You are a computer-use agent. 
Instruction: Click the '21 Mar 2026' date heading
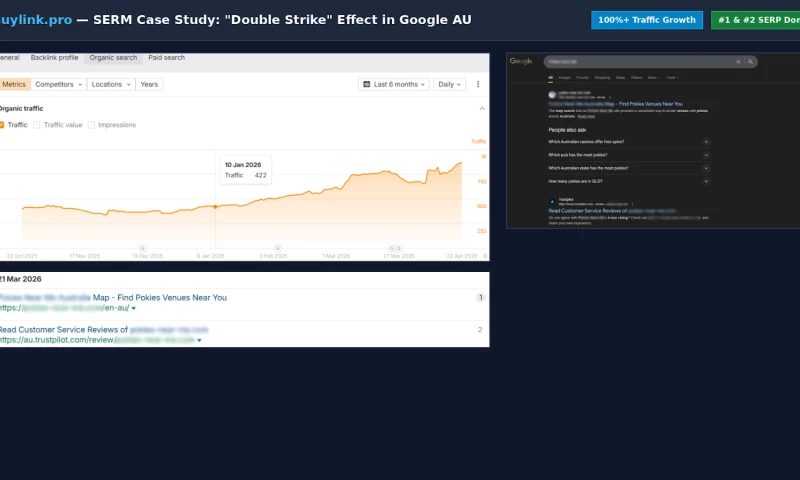(x=20, y=279)
